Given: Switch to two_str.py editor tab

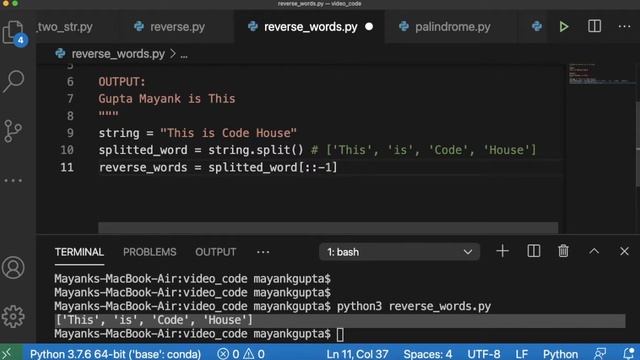Looking at the screenshot, I should tap(65, 27).
